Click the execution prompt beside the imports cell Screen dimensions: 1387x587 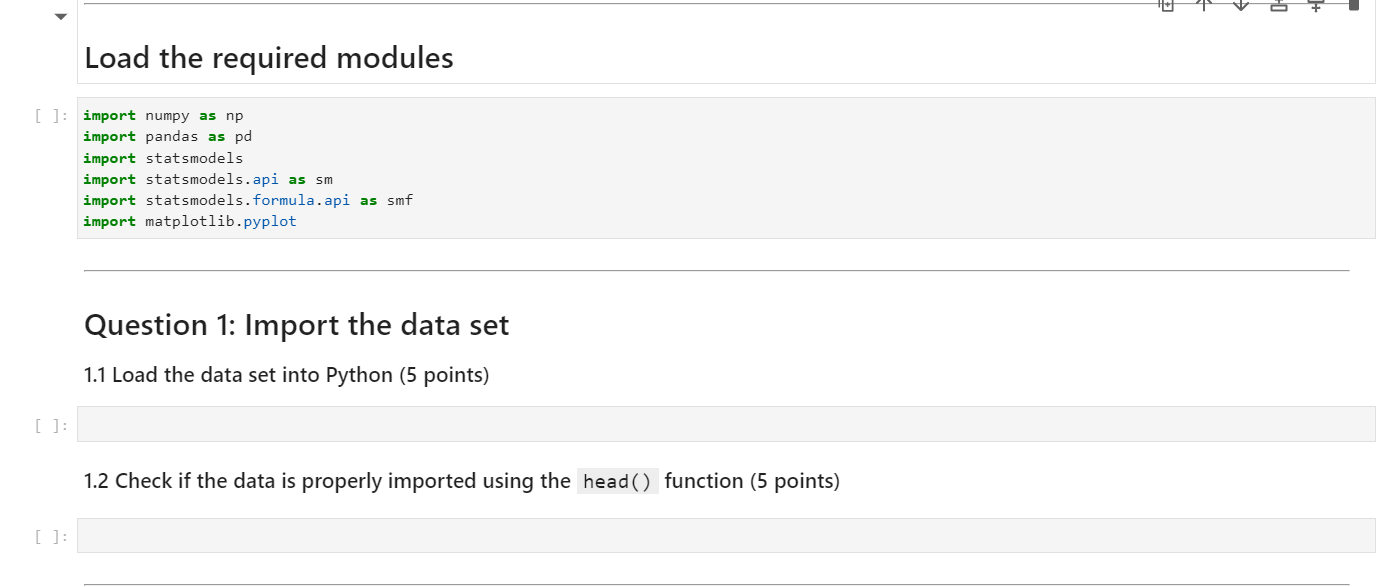pos(50,114)
